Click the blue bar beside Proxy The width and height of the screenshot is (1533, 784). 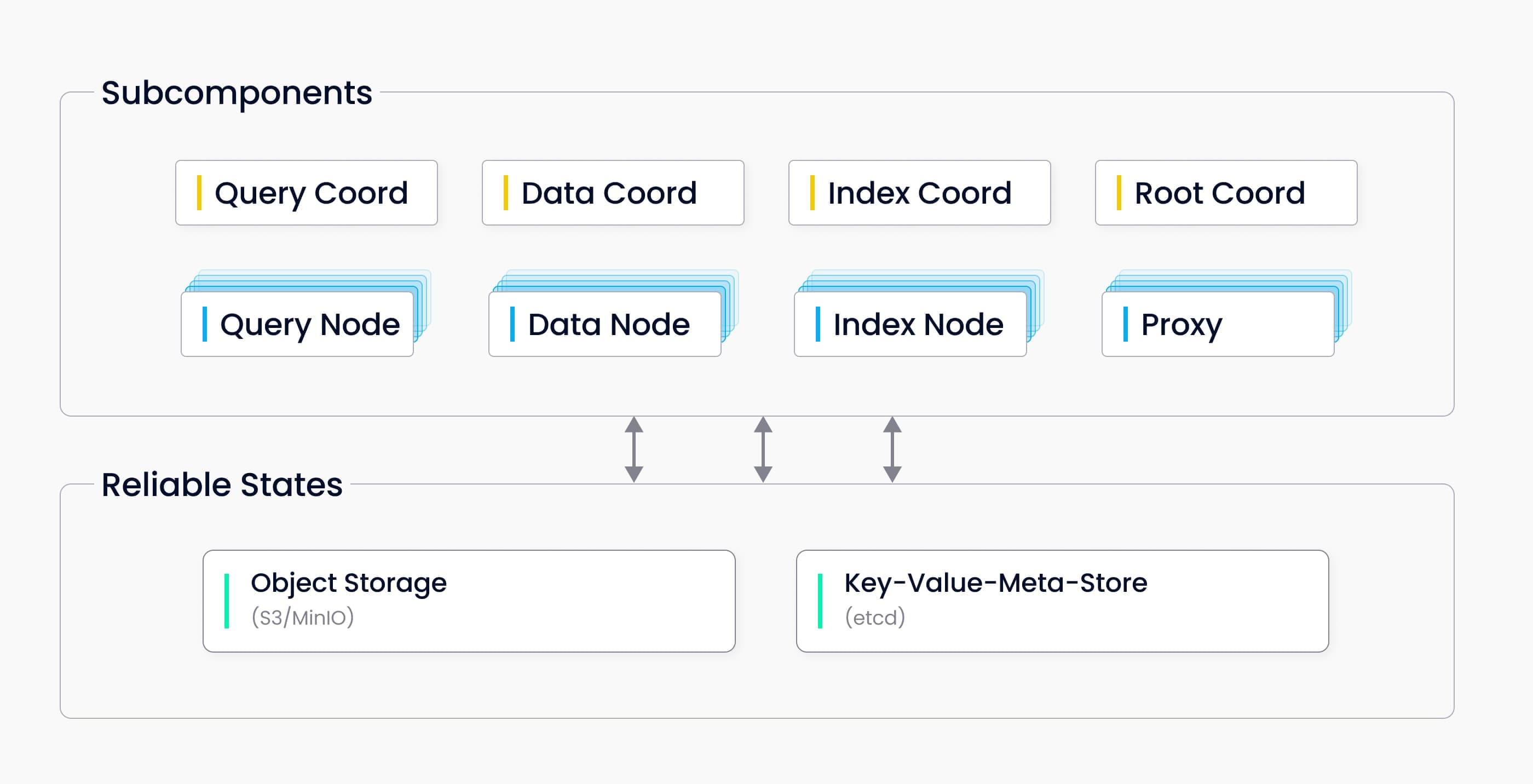click(x=1125, y=325)
